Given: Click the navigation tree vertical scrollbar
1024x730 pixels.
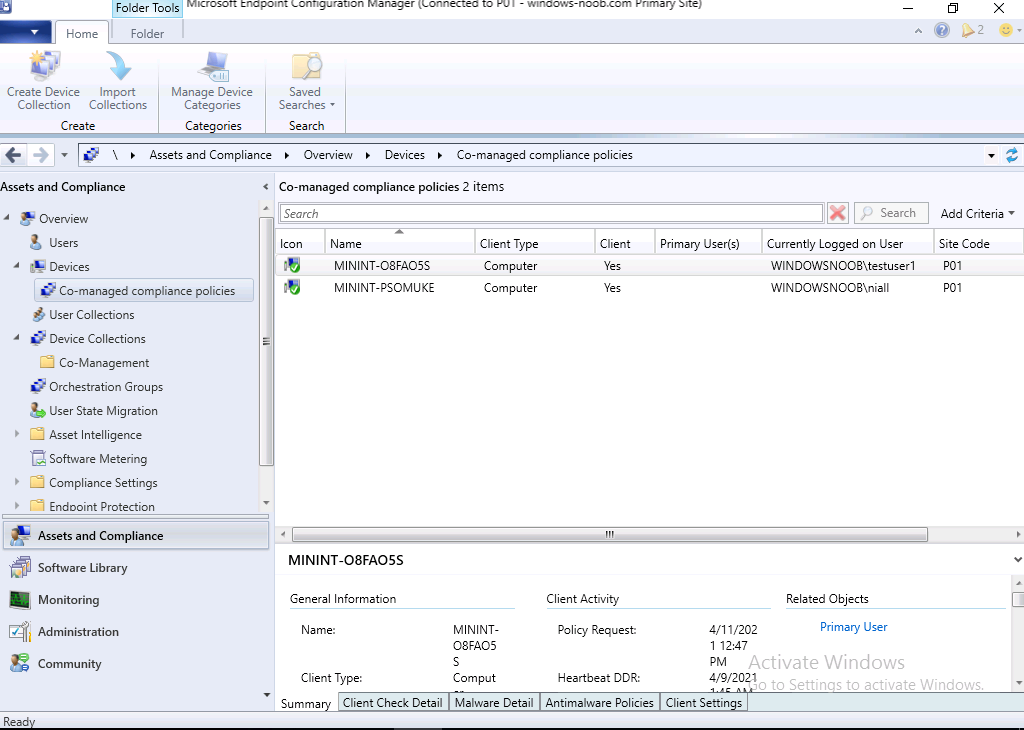Looking at the screenshot, I should [x=266, y=340].
